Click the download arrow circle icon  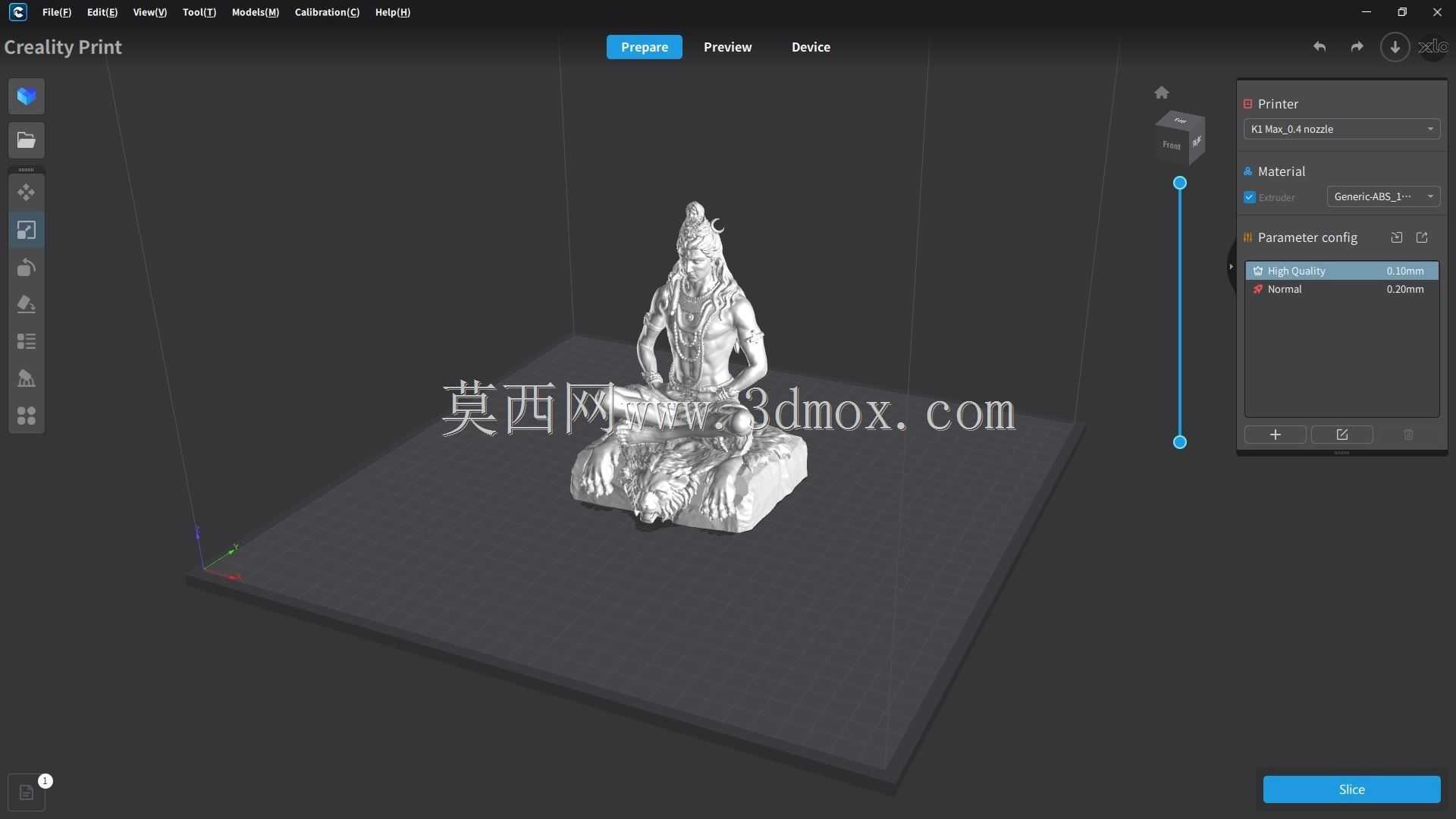tap(1395, 47)
